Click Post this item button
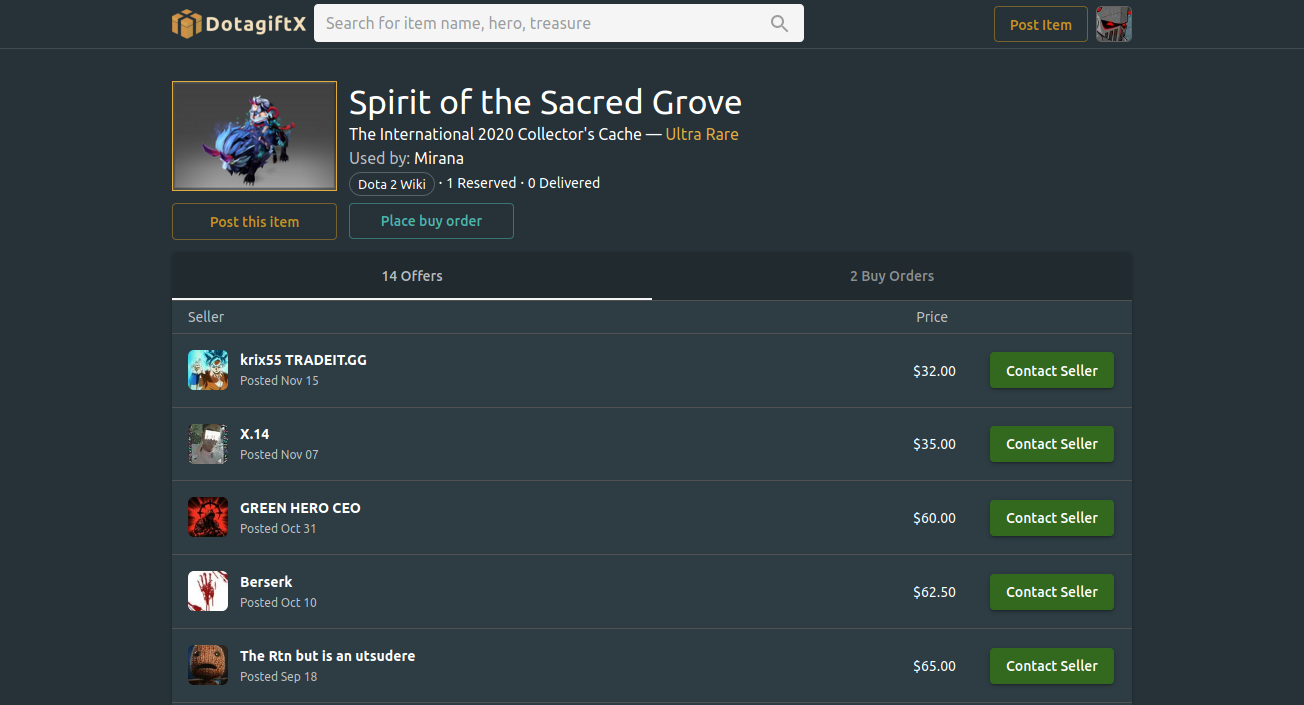 pos(254,222)
